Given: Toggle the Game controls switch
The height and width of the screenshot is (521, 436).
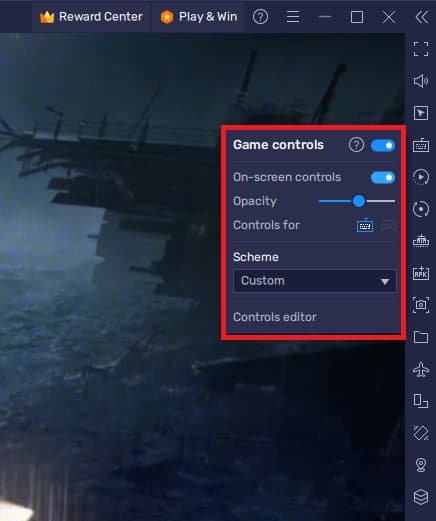Looking at the screenshot, I should pyautogui.click(x=383, y=146).
